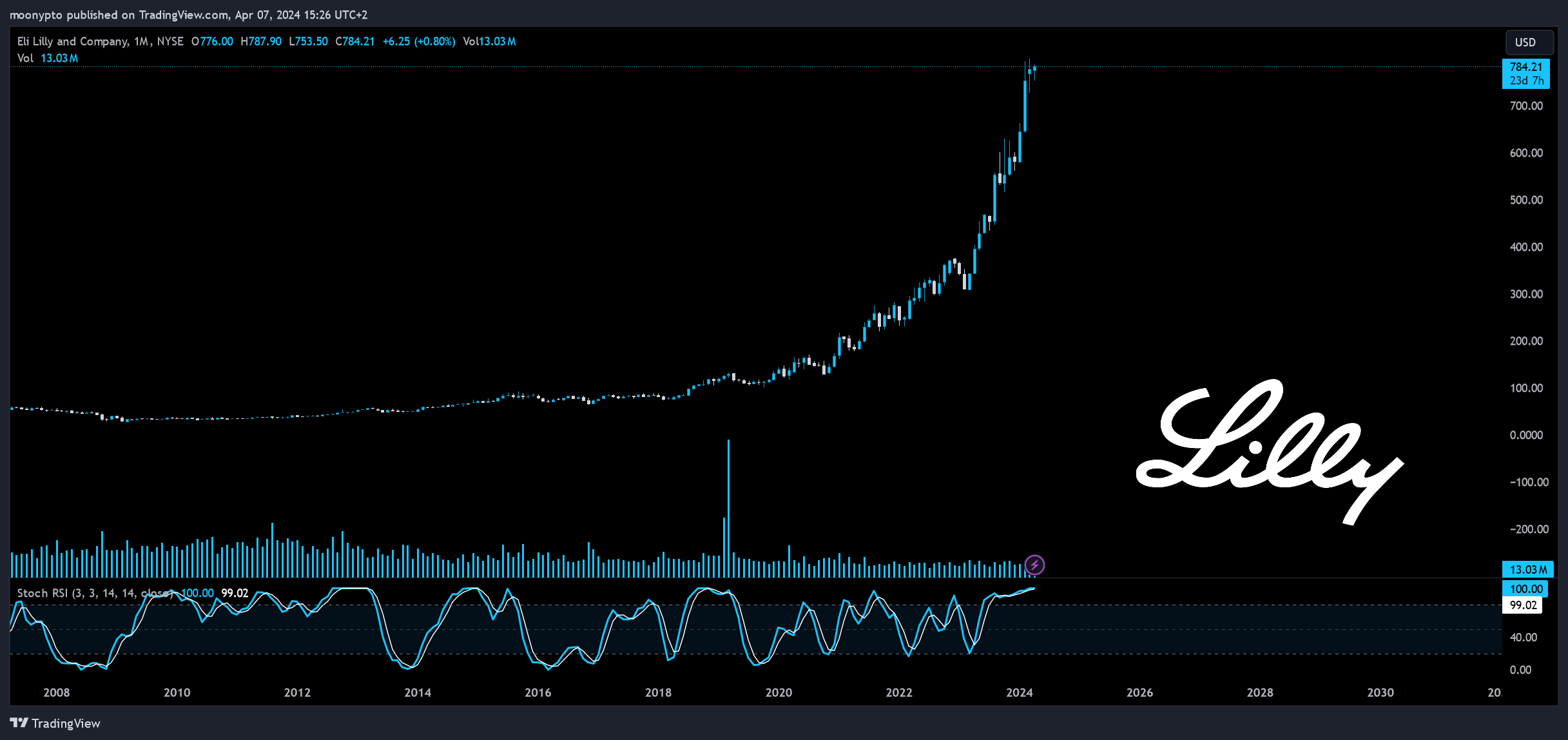This screenshot has height=740, width=1568.
Task: Open the USD currency selector
Action: pos(1529,42)
